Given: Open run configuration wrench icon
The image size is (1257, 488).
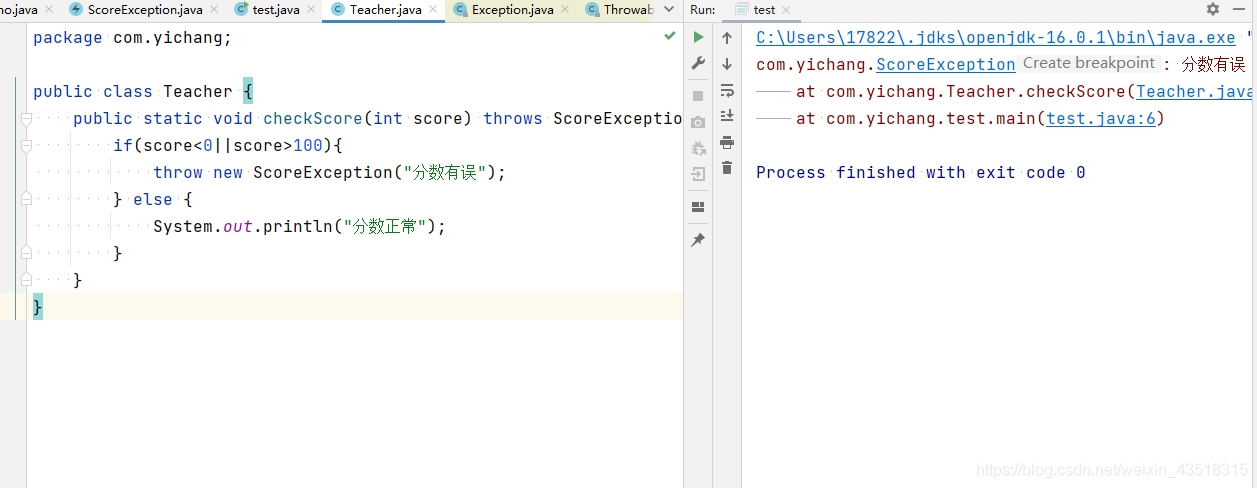Looking at the screenshot, I should pyautogui.click(x=698, y=63).
